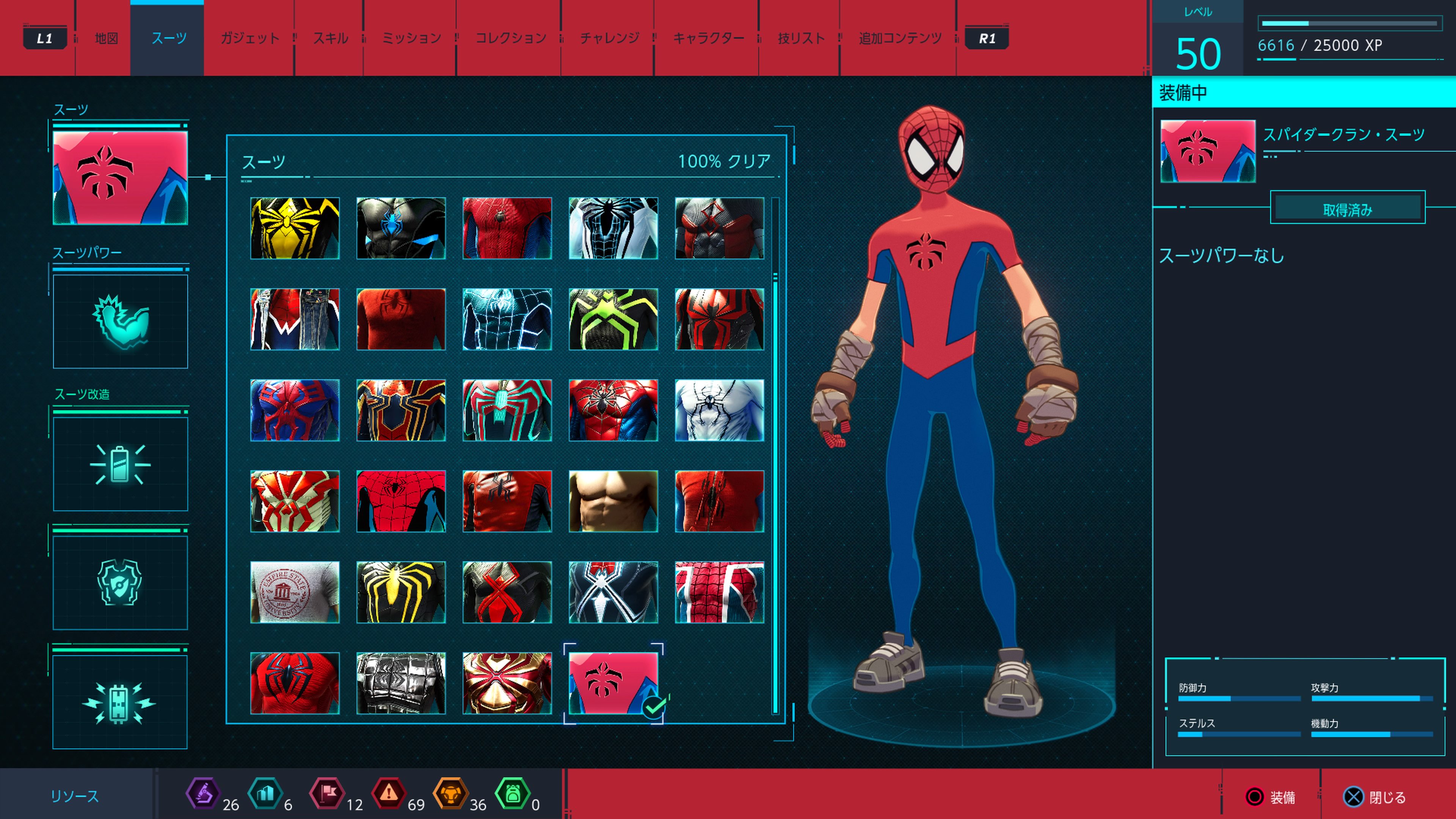This screenshot has width=1456, height=819.
Task: Switch to the ガジェット tab
Action: (249, 38)
